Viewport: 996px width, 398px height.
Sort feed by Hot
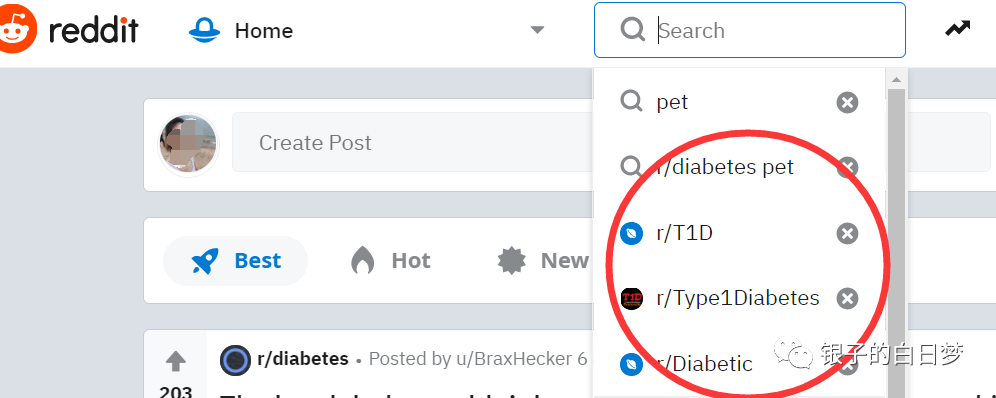390,261
